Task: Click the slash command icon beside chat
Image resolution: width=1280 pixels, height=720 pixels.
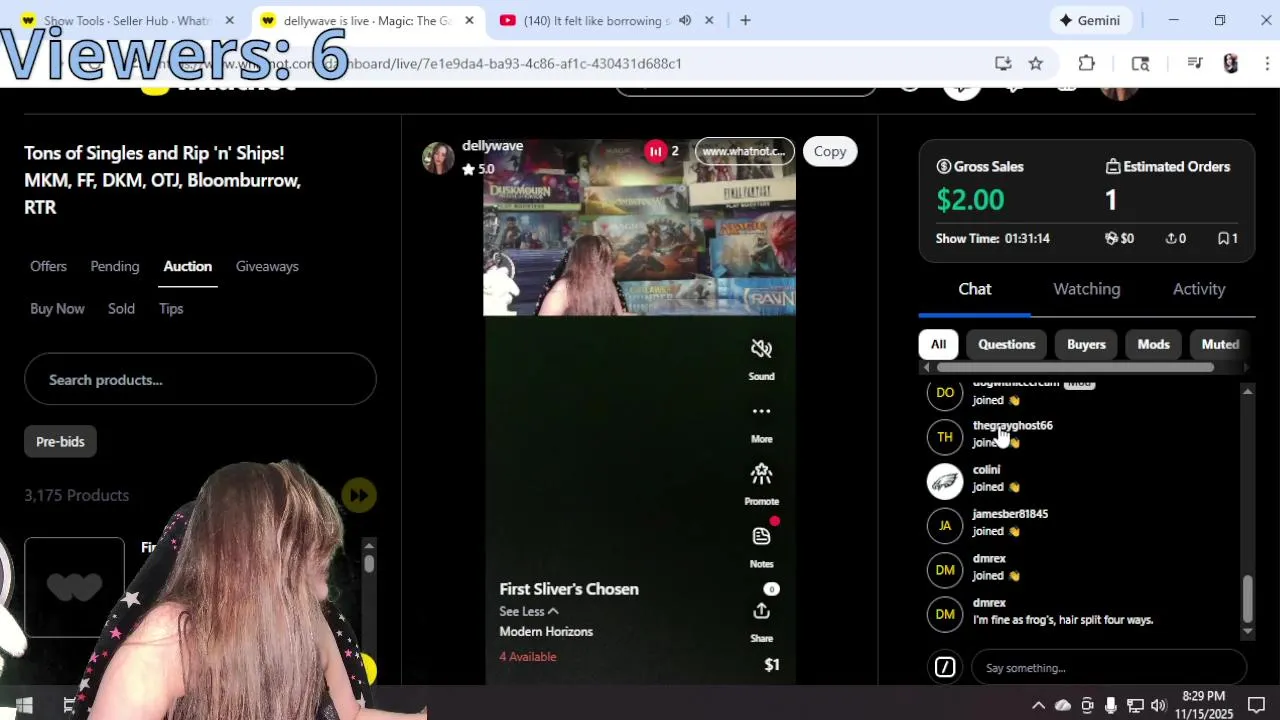Action: (x=945, y=667)
